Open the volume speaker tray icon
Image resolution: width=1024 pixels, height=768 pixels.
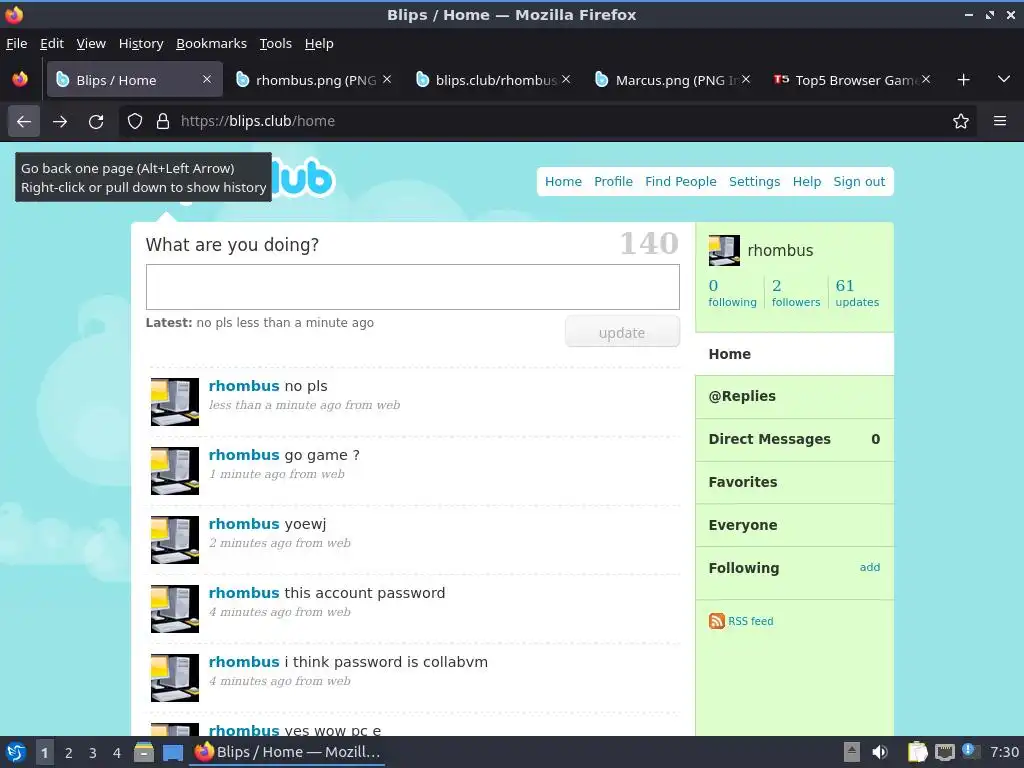click(880, 752)
